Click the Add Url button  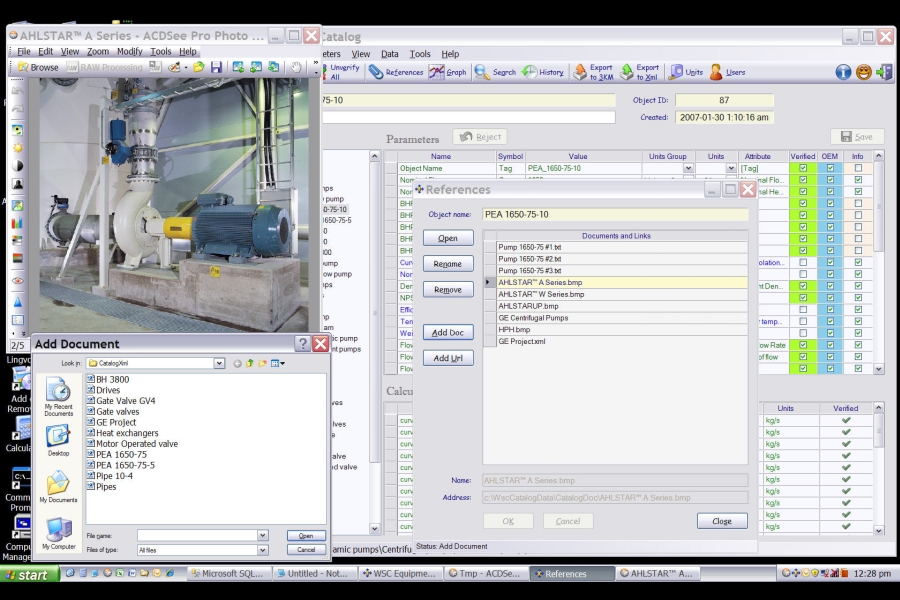tap(448, 358)
